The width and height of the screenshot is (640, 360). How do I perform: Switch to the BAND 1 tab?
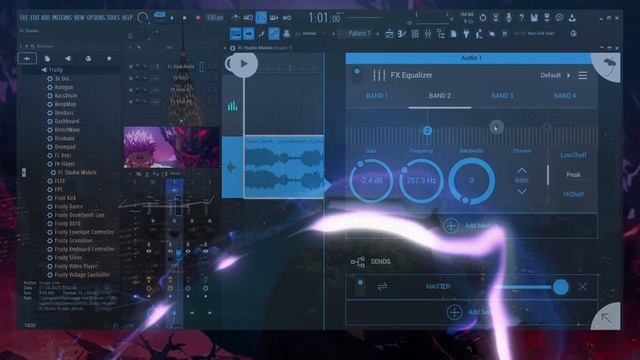[377, 96]
